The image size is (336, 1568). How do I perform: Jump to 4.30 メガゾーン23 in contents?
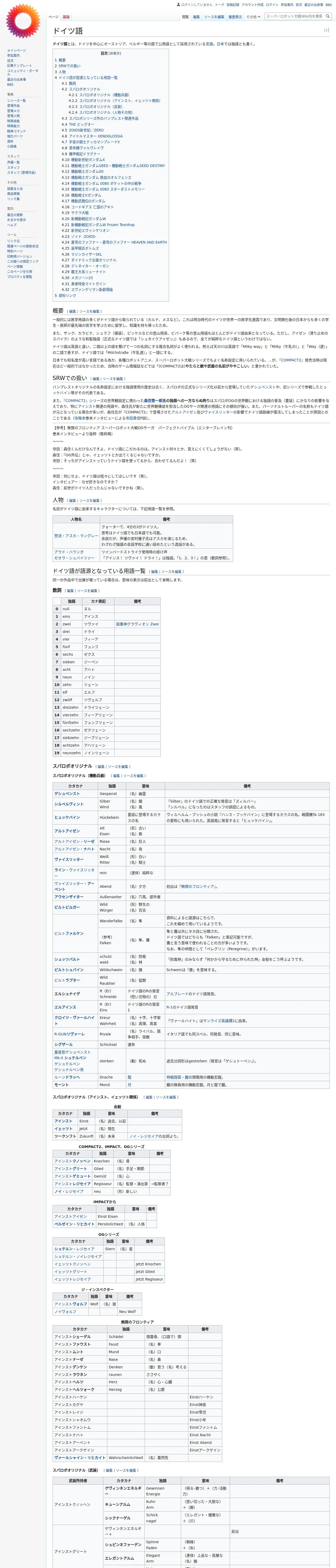click(x=77, y=278)
